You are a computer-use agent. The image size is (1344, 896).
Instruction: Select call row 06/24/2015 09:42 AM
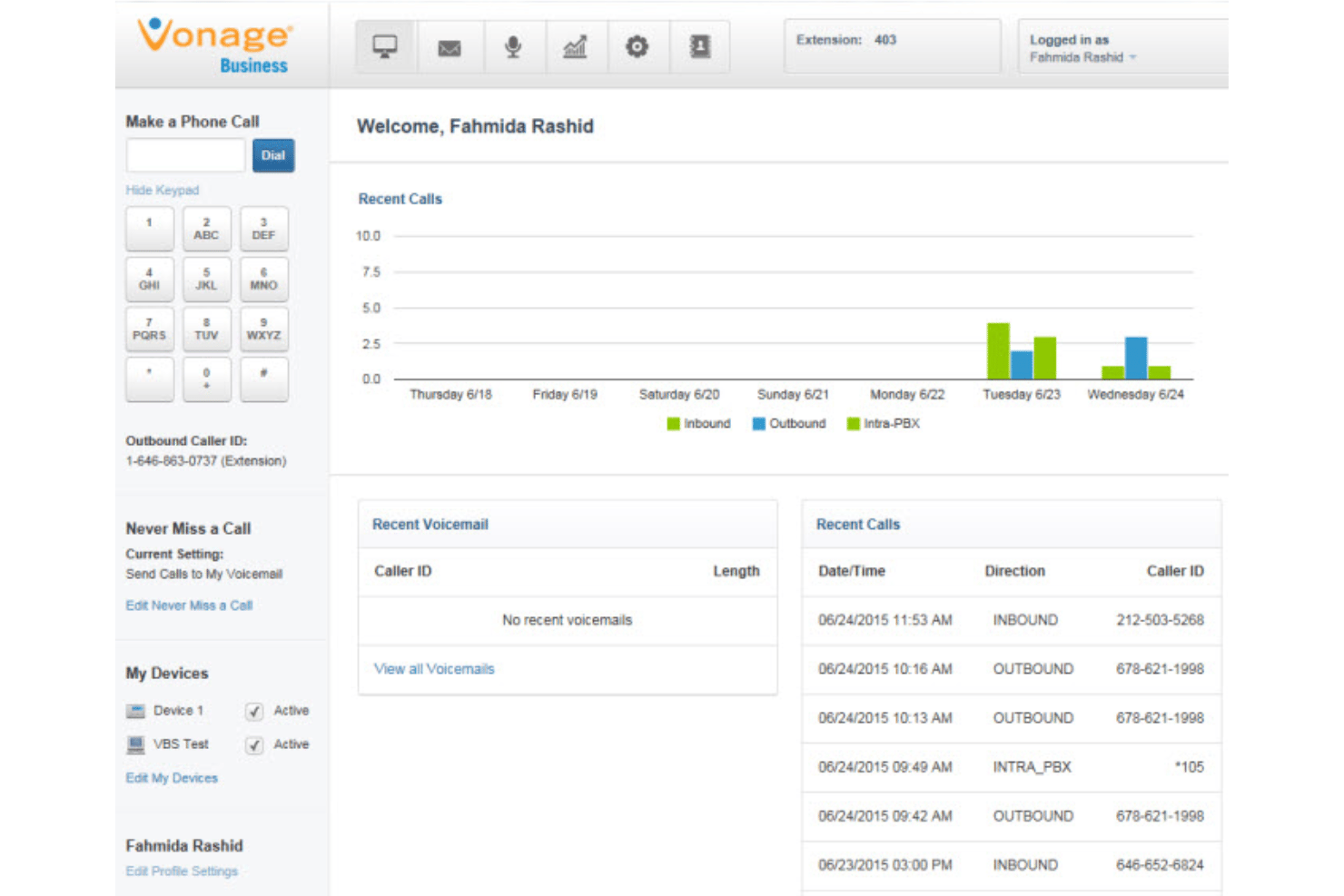click(x=1012, y=816)
